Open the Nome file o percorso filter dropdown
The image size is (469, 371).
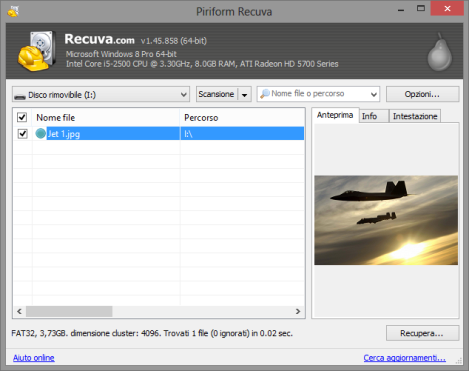pyautogui.click(x=374, y=95)
